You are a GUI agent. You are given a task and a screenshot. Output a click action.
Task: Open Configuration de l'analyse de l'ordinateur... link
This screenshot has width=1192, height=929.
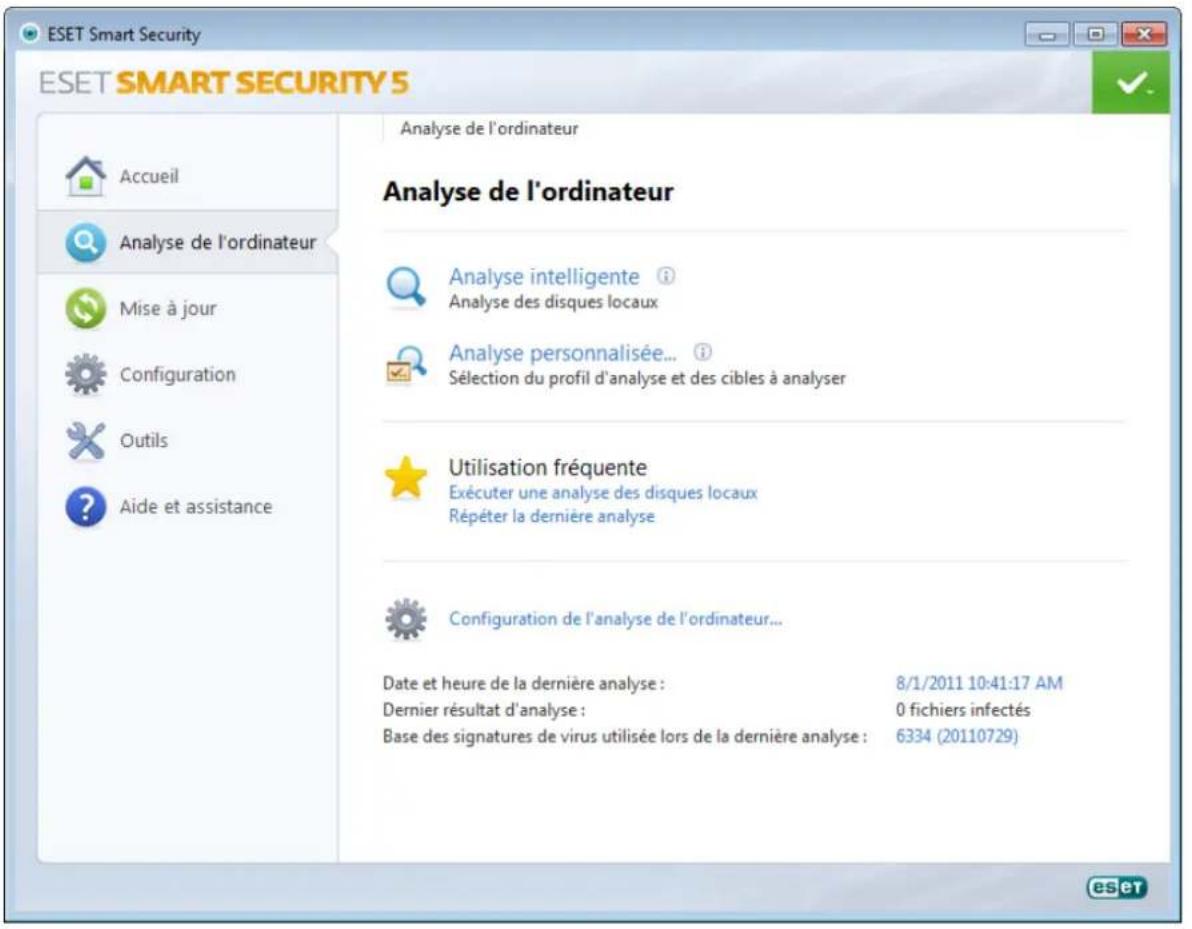615,619
